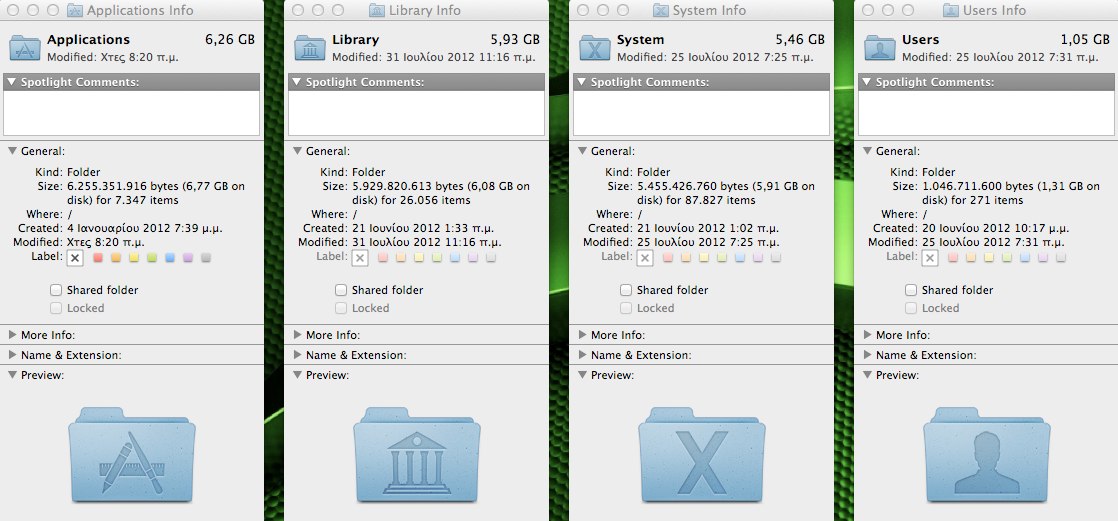This screenshot has width=1118, height=521.
Task: Click the 'System Info' window title
Action: coord(709,11)
